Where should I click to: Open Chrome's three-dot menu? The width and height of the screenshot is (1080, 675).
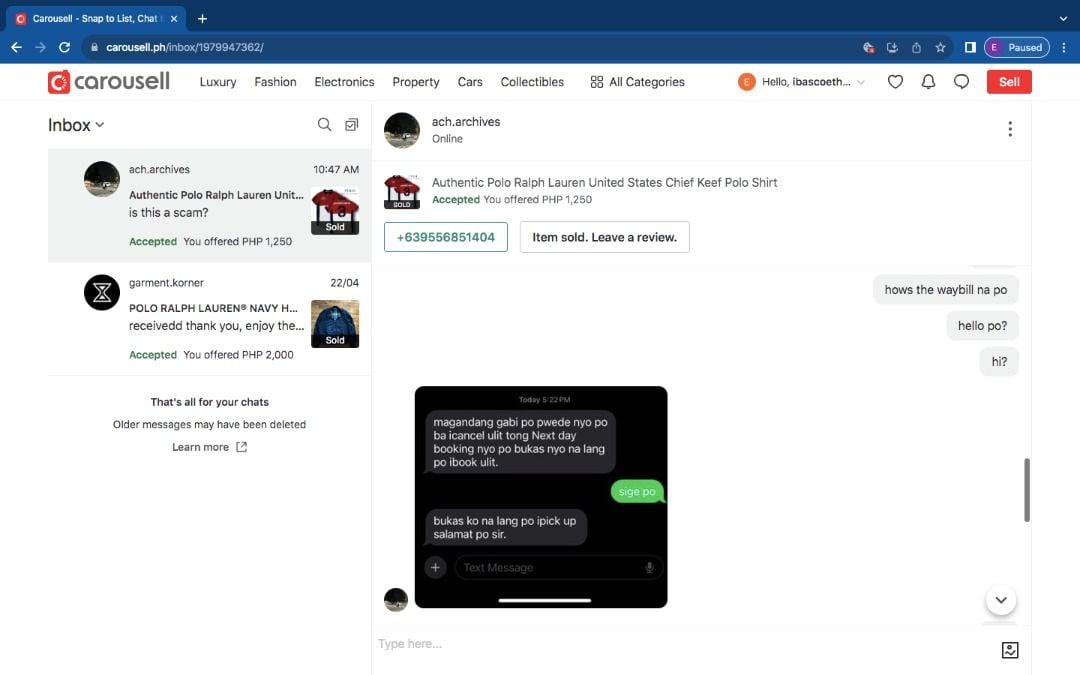point(1064,48)
